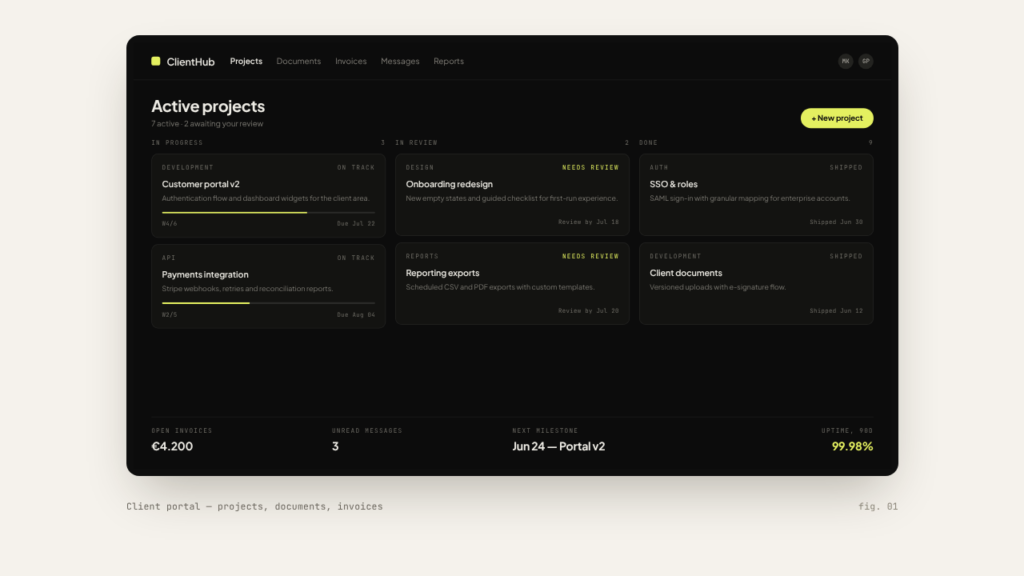
Task: Open the MK user avatar
Action: coord(845,61)
